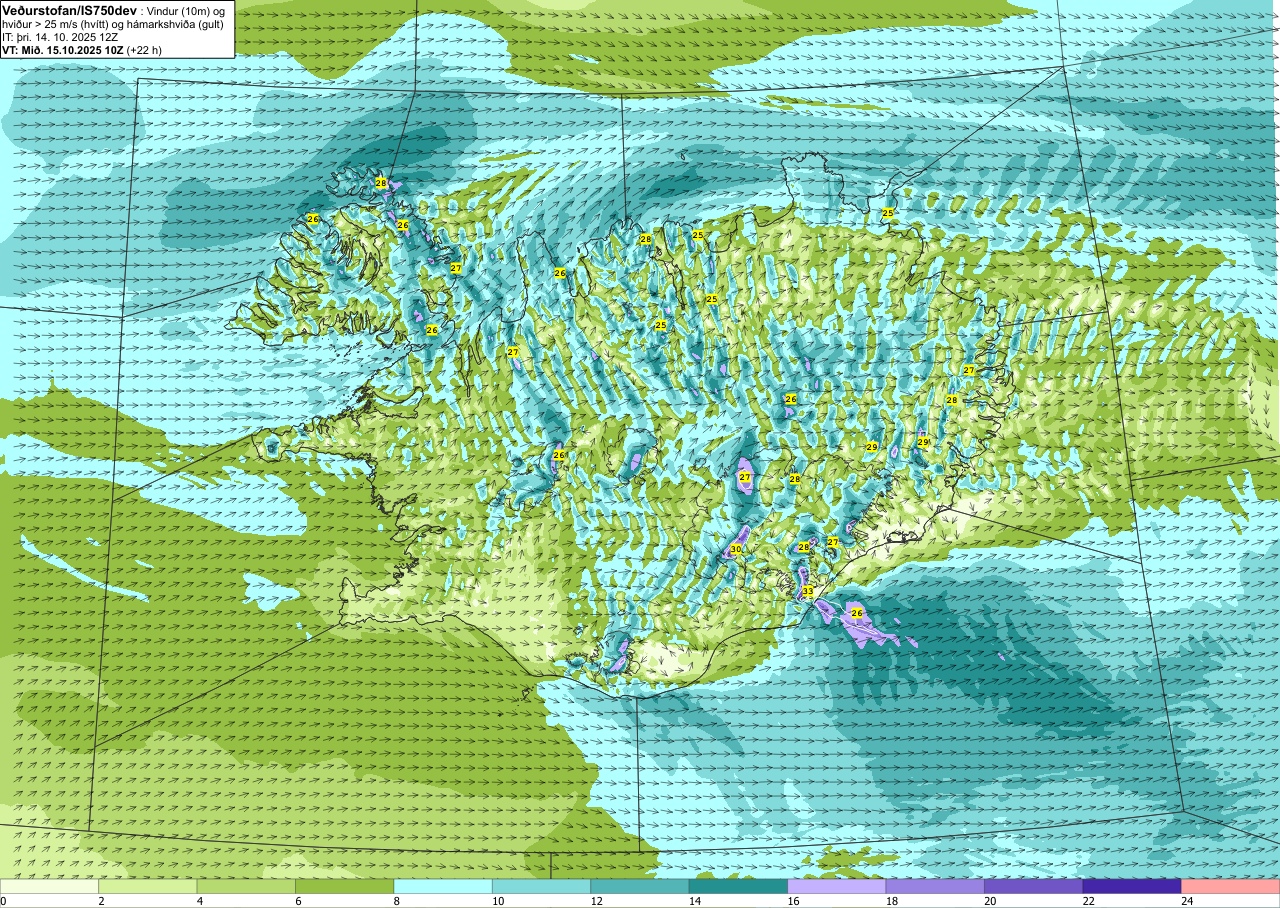Click the yellow gust label 30
Image resolution: width=1280 pixels, height=908 pixels.
click(x=735, y=549)
